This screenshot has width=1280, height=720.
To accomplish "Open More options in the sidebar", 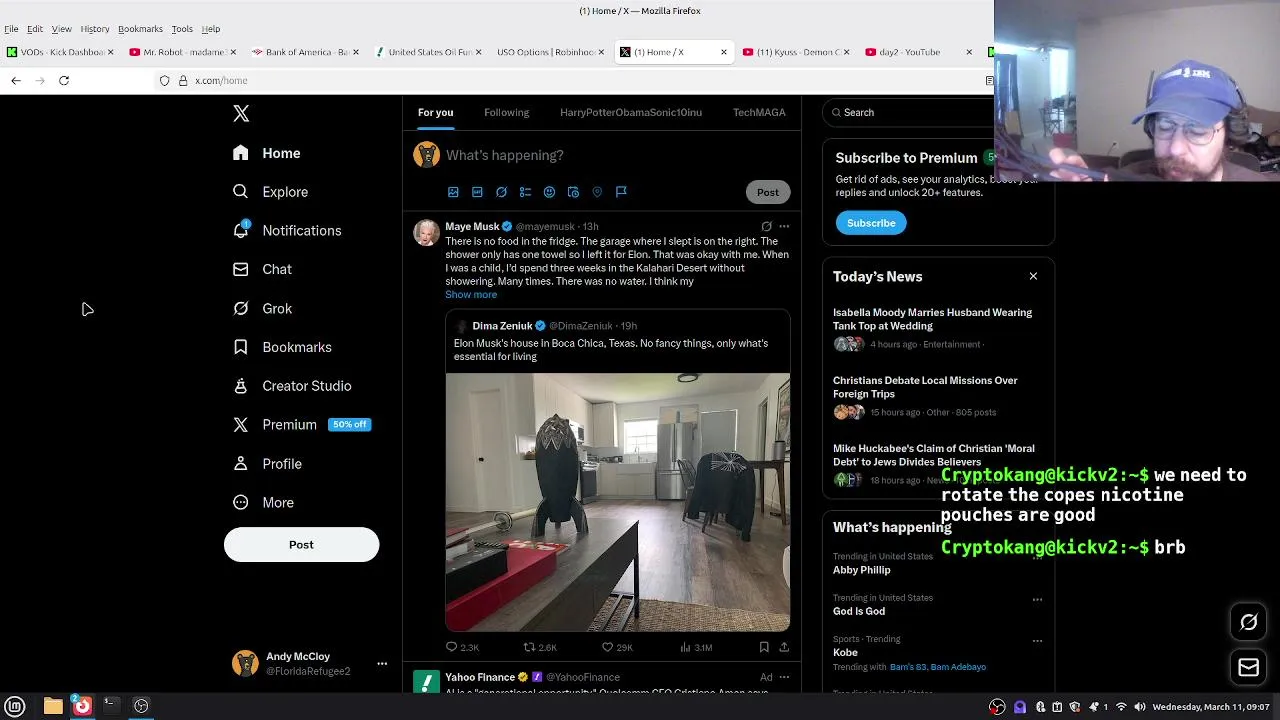I will point(264,503).
